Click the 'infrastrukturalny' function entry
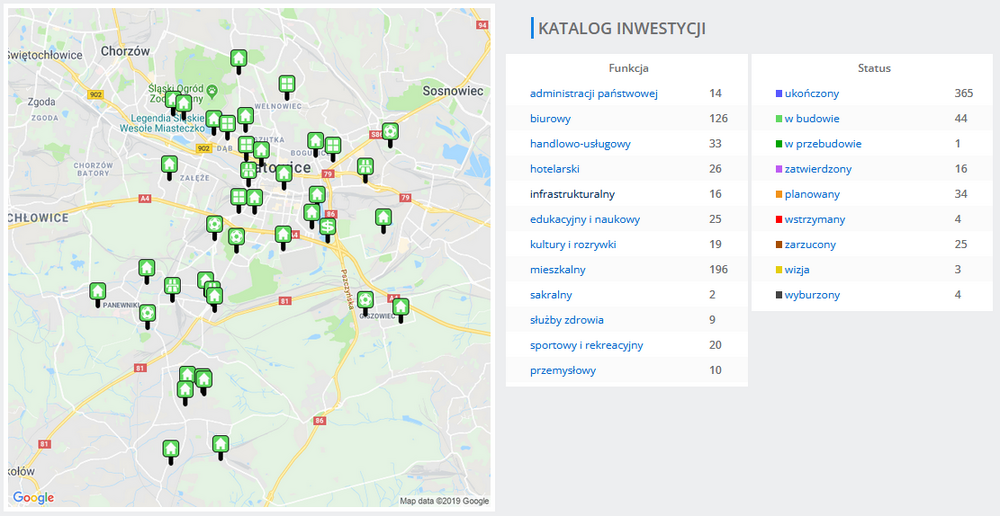 coord(572,194)
